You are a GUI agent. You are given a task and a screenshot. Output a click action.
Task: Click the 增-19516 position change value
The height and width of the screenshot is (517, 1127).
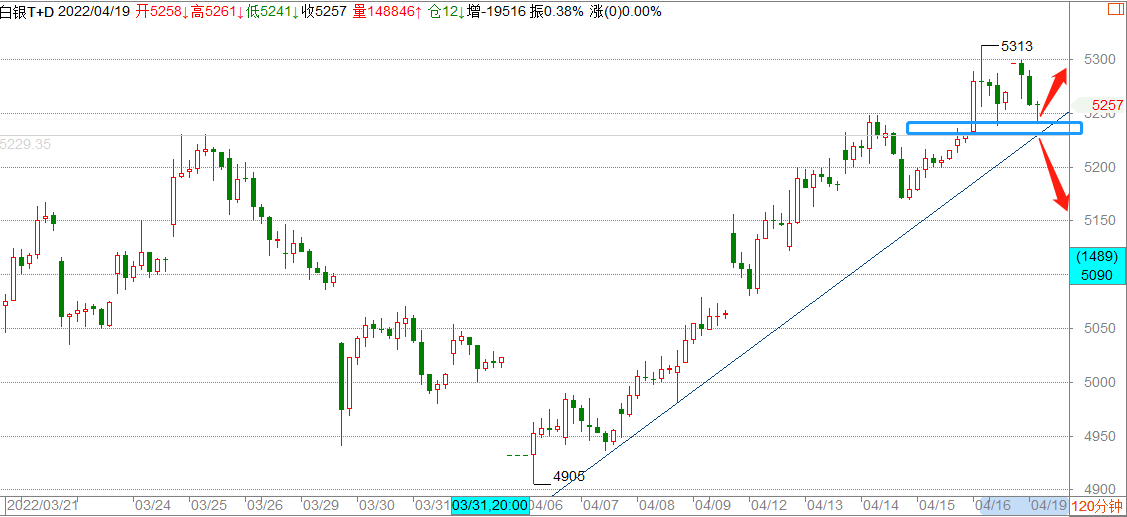pos(497,12)
